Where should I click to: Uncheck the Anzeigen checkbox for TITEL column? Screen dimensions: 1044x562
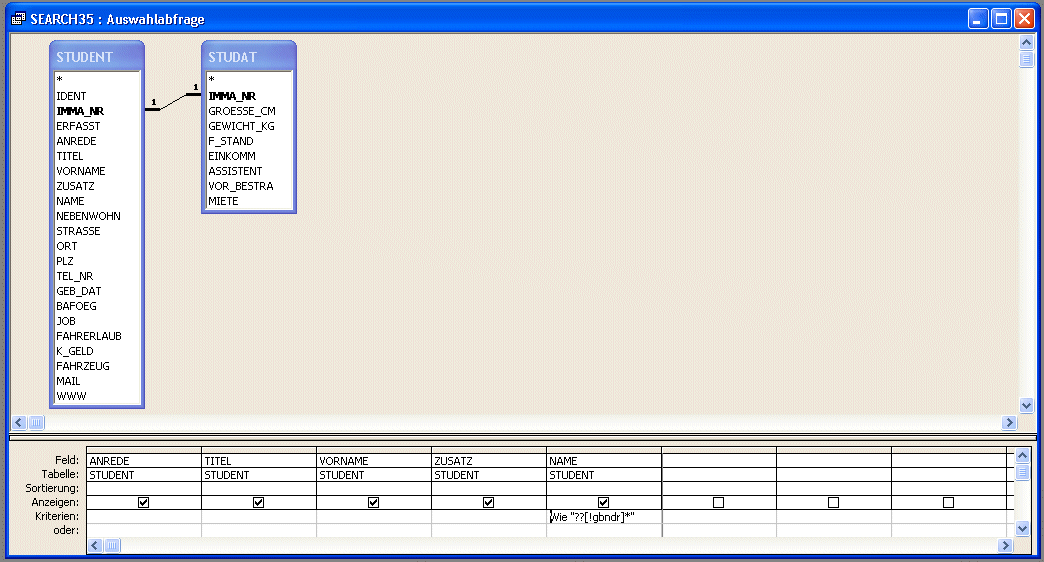(258, 503)
